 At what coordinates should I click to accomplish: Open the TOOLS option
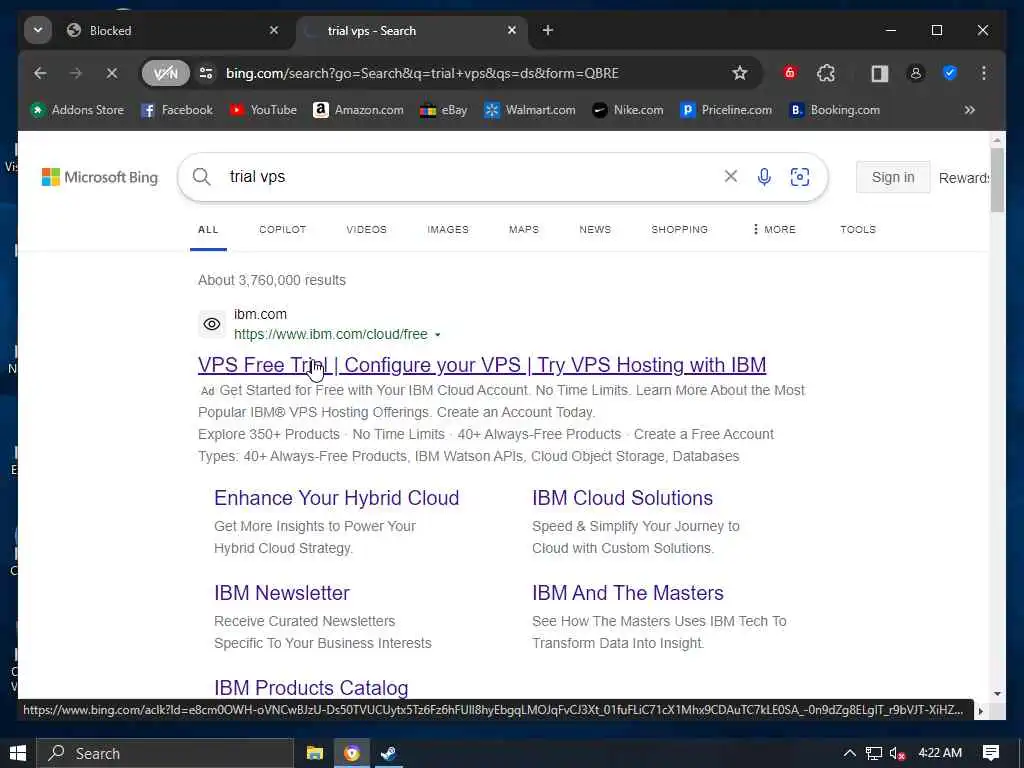click(858, 230)
